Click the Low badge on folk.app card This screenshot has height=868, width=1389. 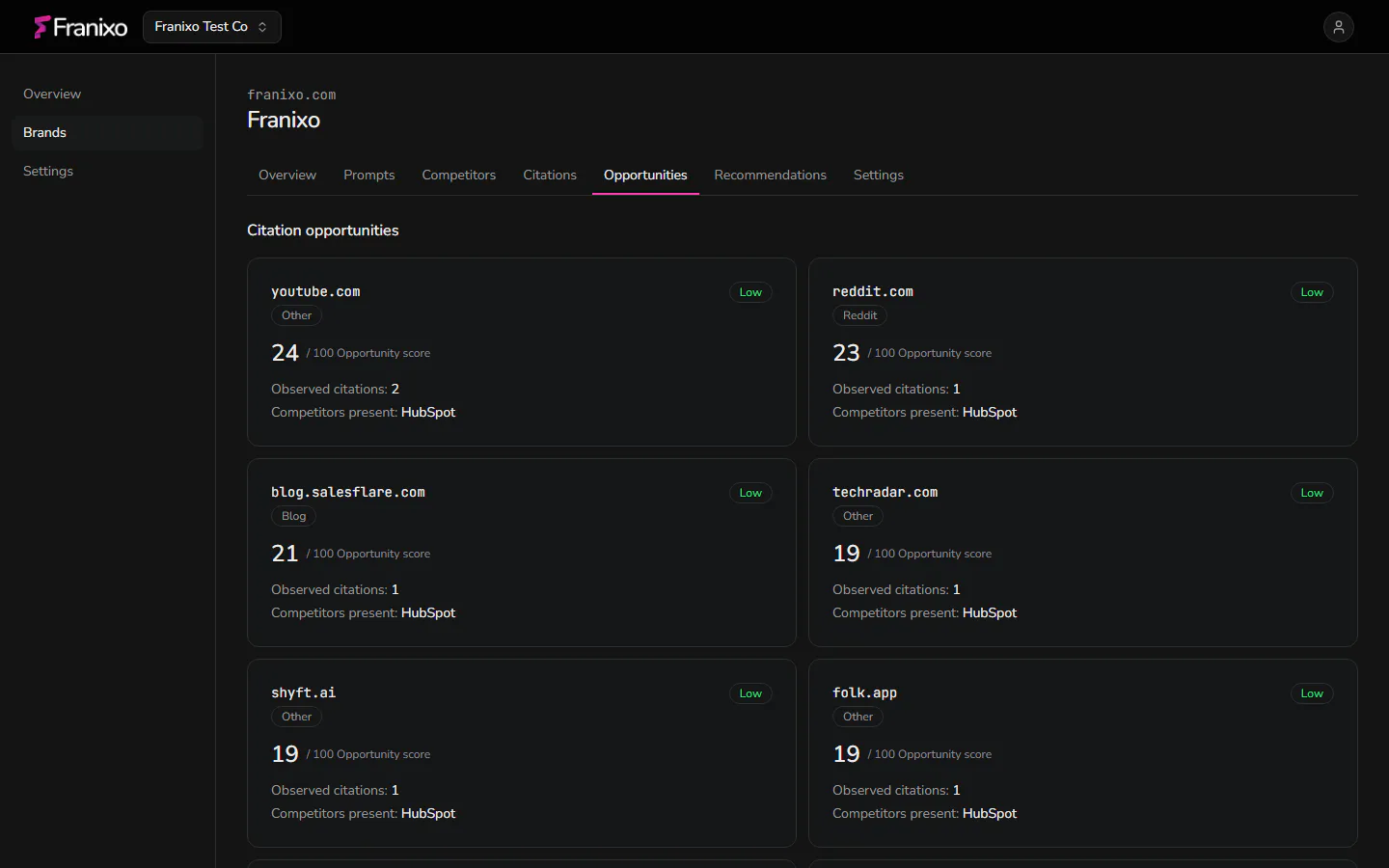tap(1312, 693)
